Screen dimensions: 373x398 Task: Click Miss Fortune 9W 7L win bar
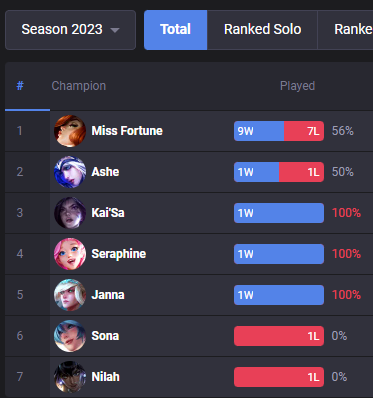coord(279,131)
